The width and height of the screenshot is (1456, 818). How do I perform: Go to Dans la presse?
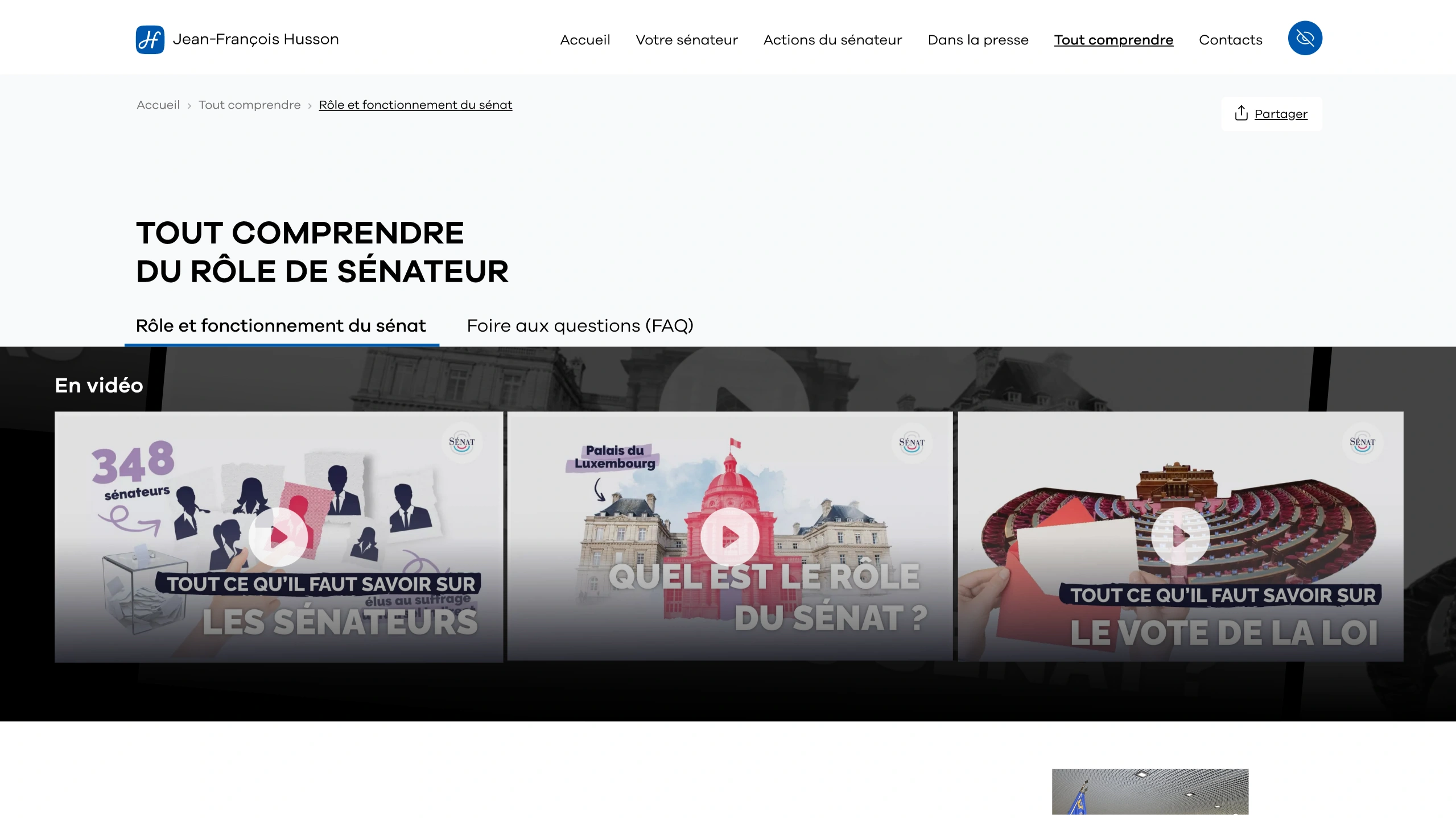(978, 40)
